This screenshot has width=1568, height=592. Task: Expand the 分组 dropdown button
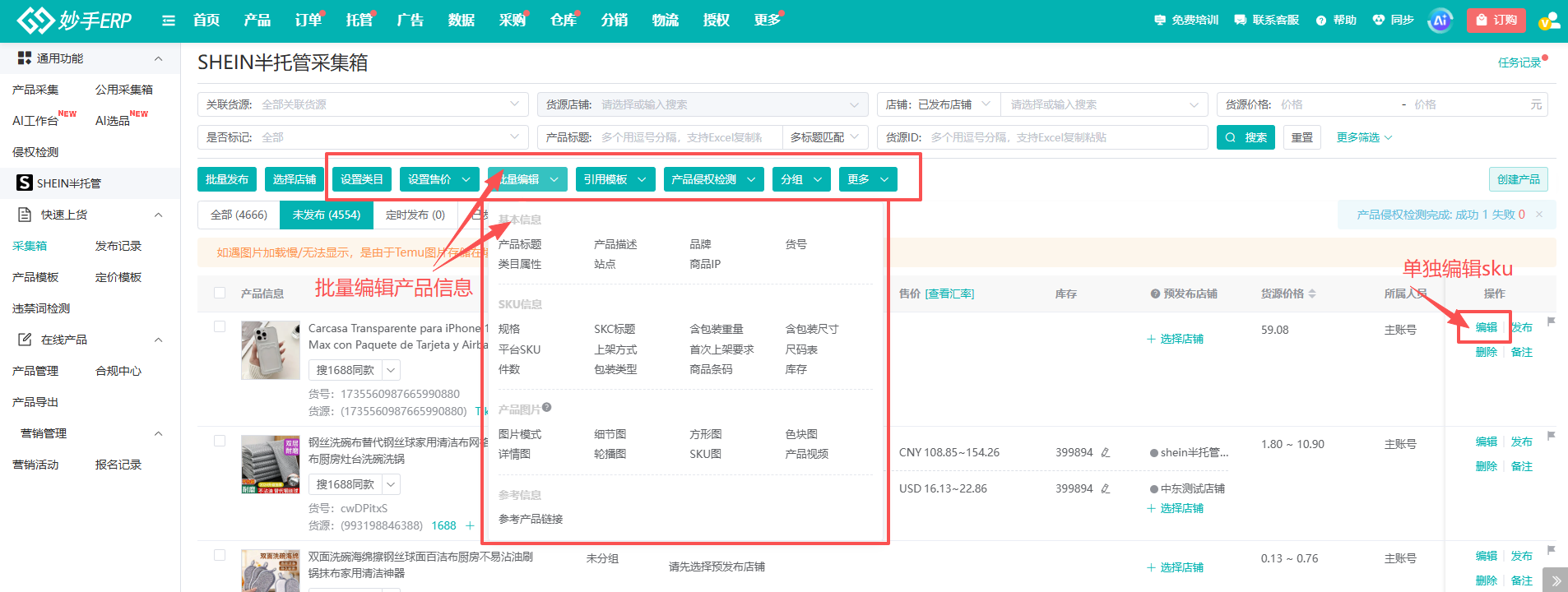[801, 179]
